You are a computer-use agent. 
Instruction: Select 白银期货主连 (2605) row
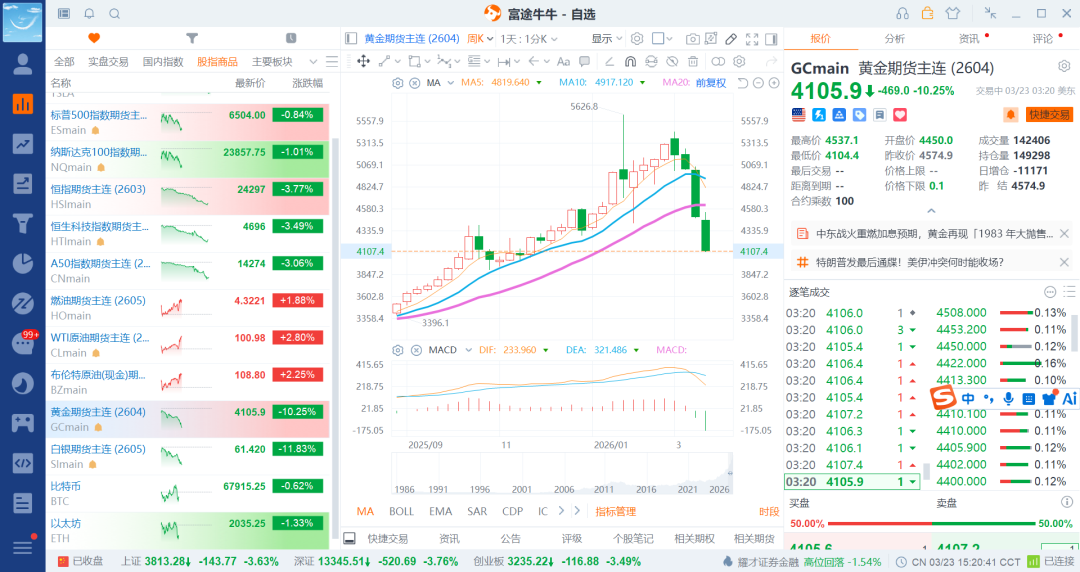[187, 456]
